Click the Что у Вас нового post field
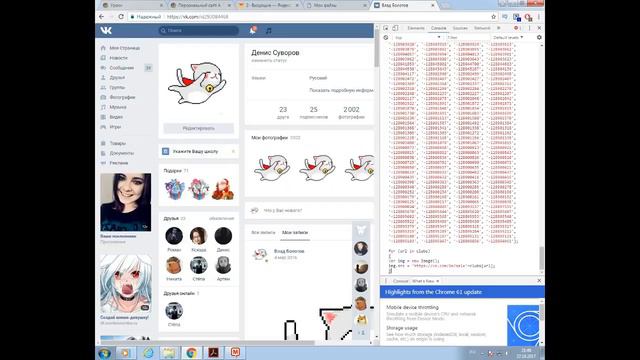Screen dimensions: 640x360 tap(309, 211)
